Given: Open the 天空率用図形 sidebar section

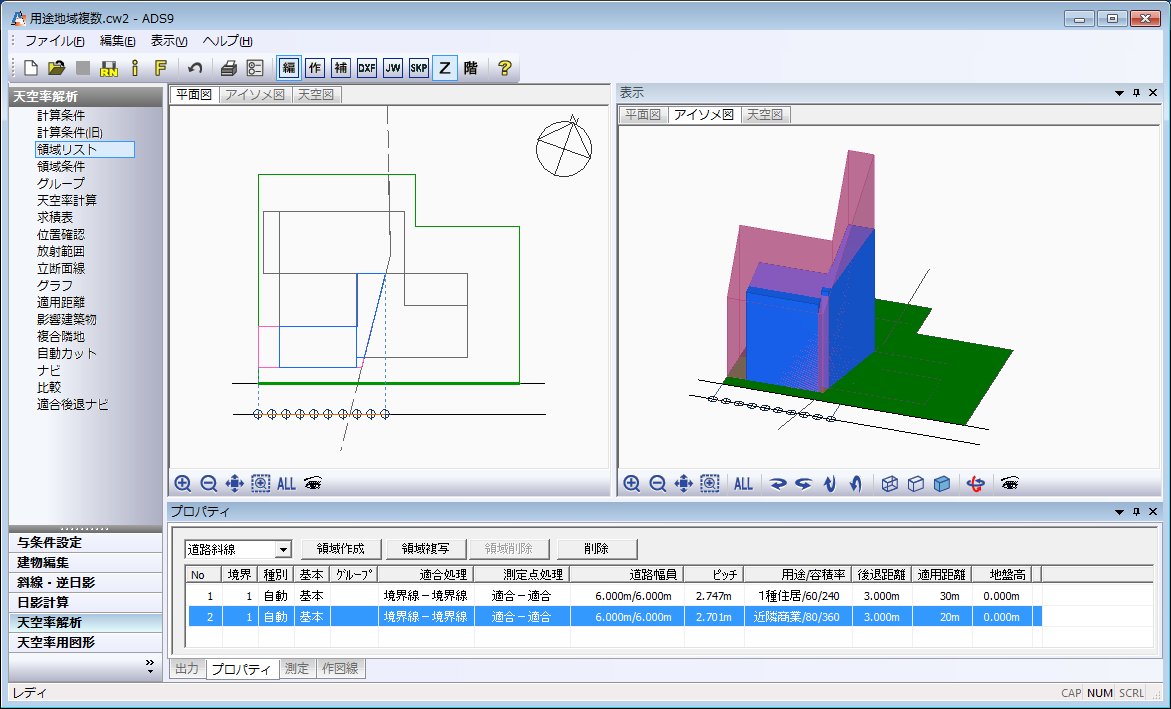Looking at the screenshot, I should pos(85,642).
